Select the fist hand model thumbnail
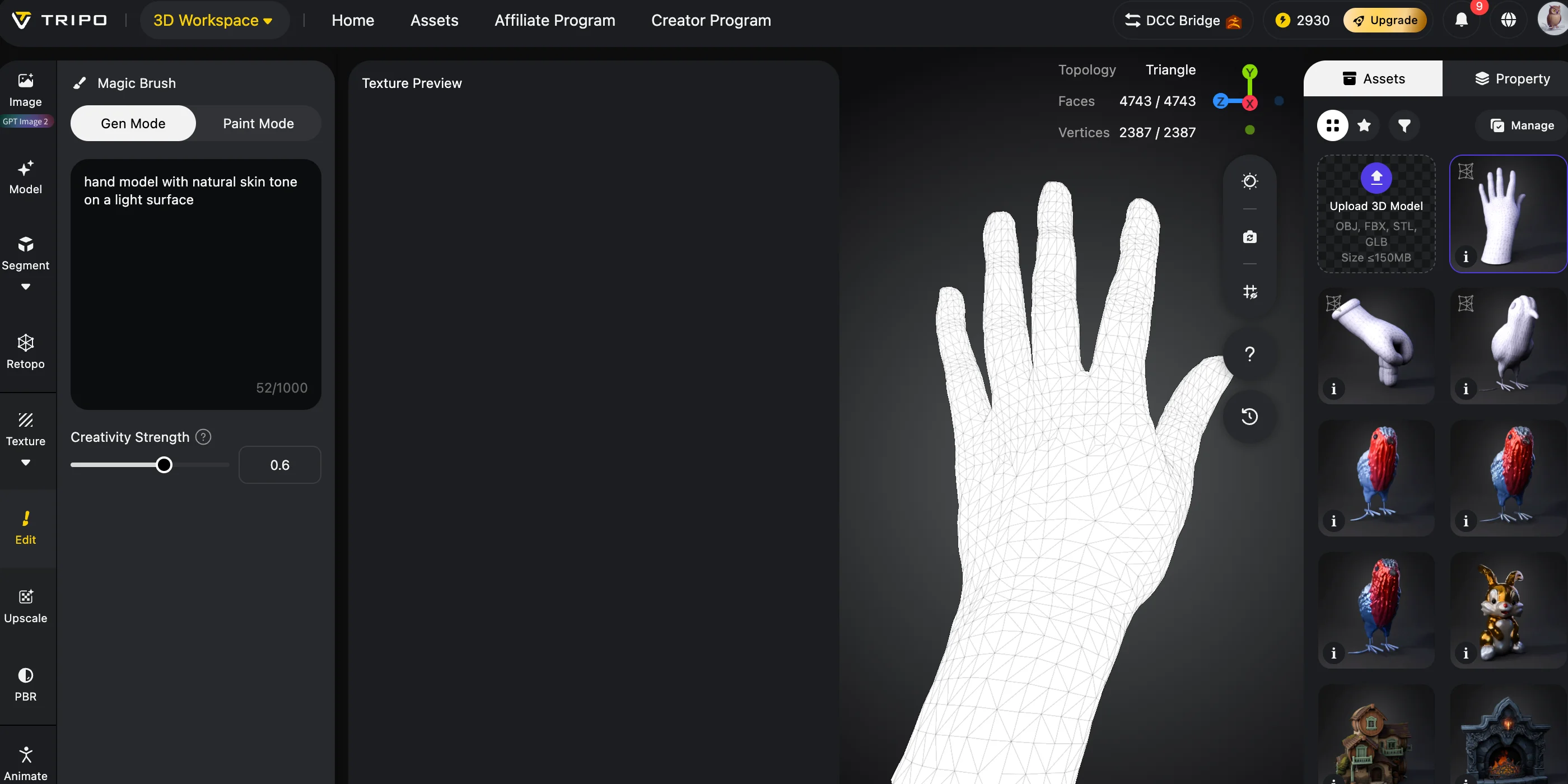Screen dimensions: 1568x784 [x=1376, y=346]
